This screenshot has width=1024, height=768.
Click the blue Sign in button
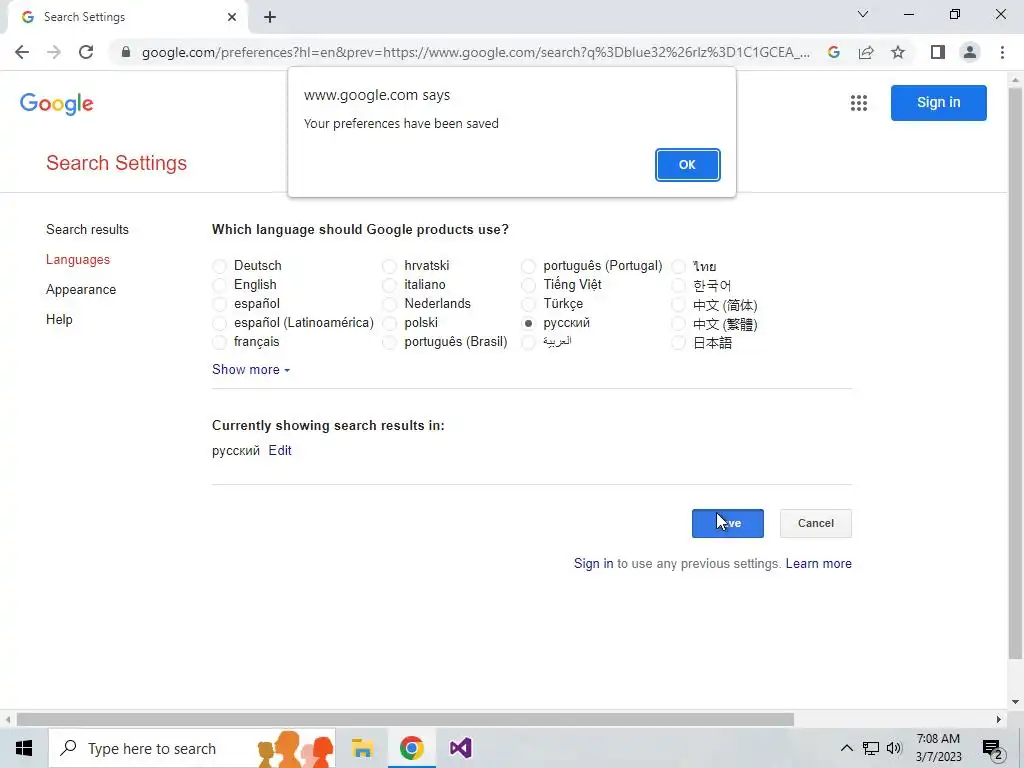(x=938, y=103)
